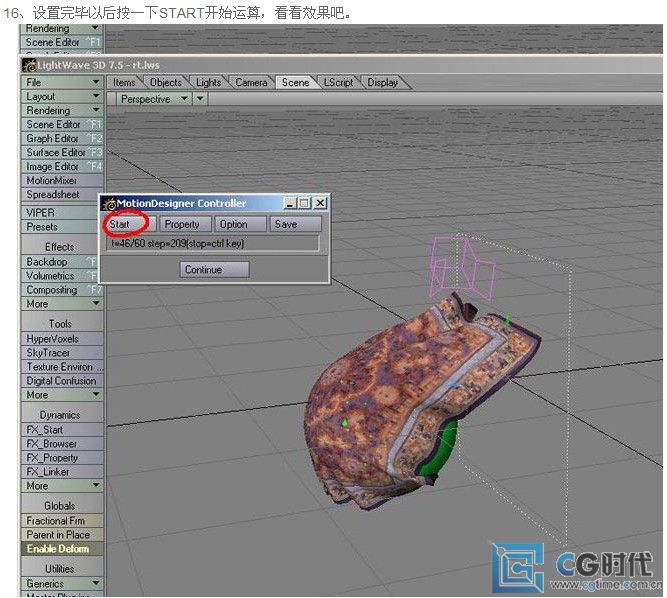Open FX_Browser
This screenshot has width=667, height=598.
62,444
